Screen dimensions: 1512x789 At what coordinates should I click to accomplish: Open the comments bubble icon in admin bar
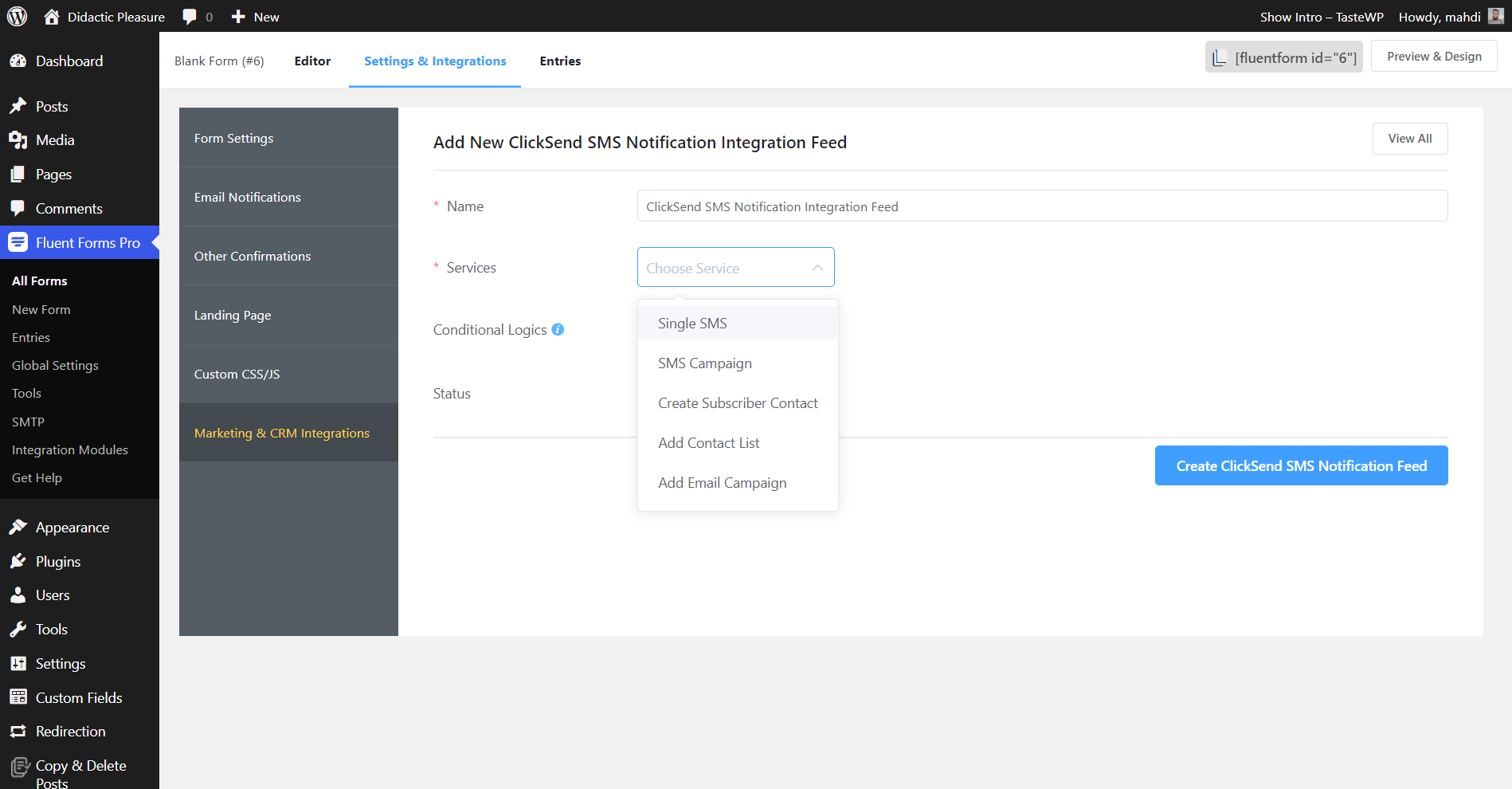[x=190, y=17]
